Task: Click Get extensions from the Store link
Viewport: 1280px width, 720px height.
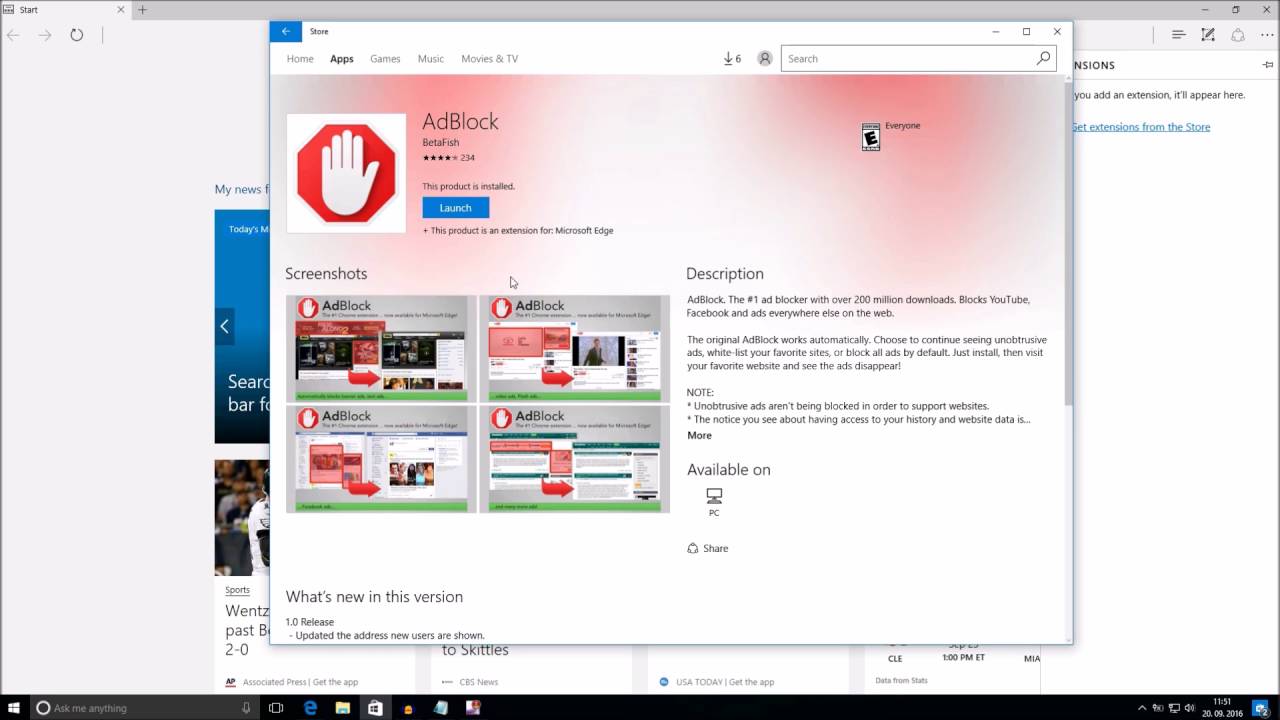Action: [1141, 127]
